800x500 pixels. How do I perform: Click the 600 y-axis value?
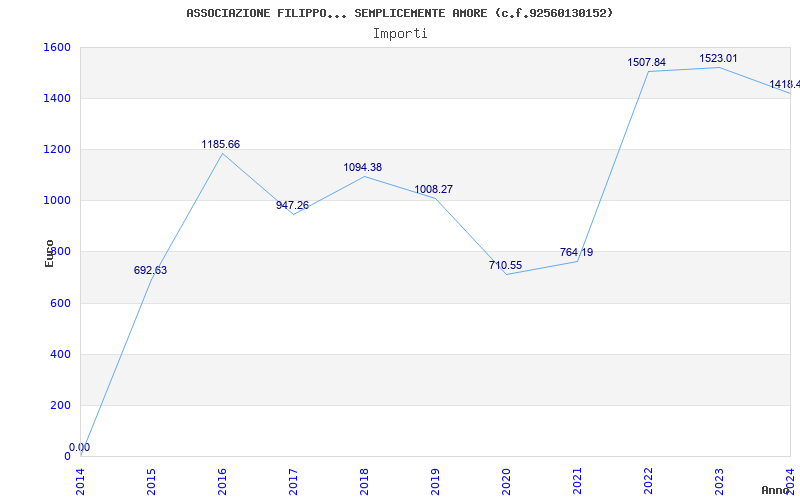tap(61, 303)
